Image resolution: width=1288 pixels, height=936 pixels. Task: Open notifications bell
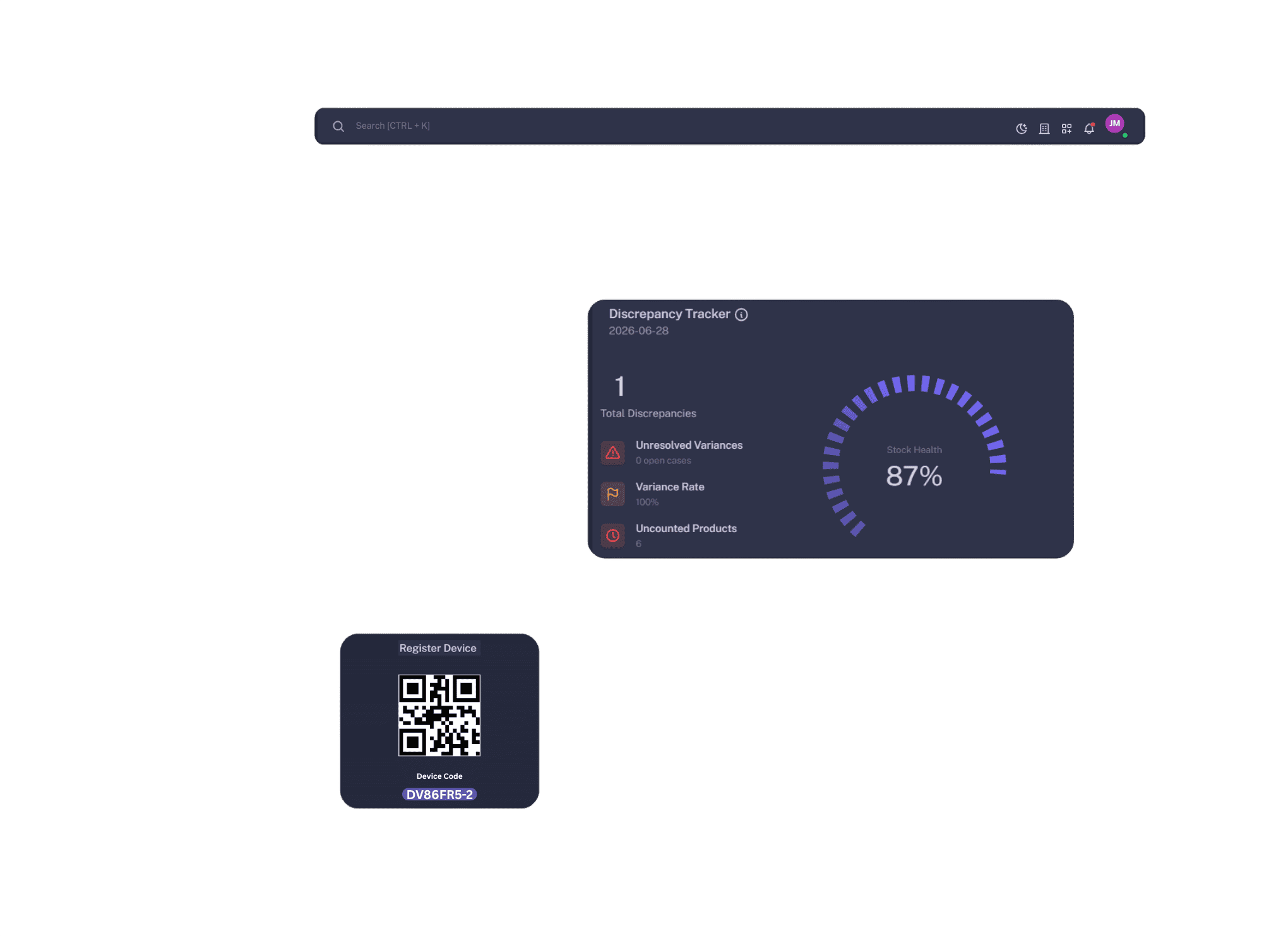(x=1089, y=128)
